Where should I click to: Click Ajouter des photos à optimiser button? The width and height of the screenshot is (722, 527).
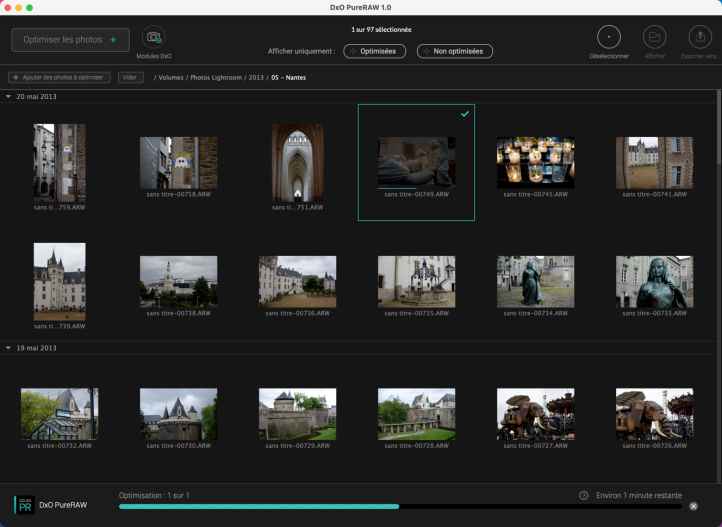tap(59, 77)
